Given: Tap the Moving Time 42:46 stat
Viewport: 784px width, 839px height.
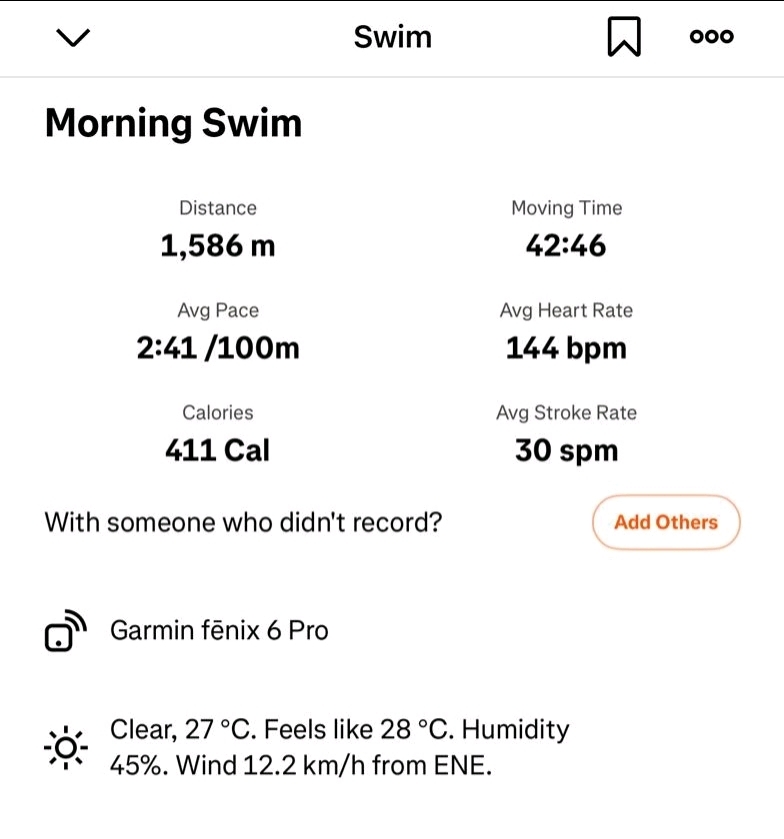Looking at the screenshot, I should tap(566, 244).
